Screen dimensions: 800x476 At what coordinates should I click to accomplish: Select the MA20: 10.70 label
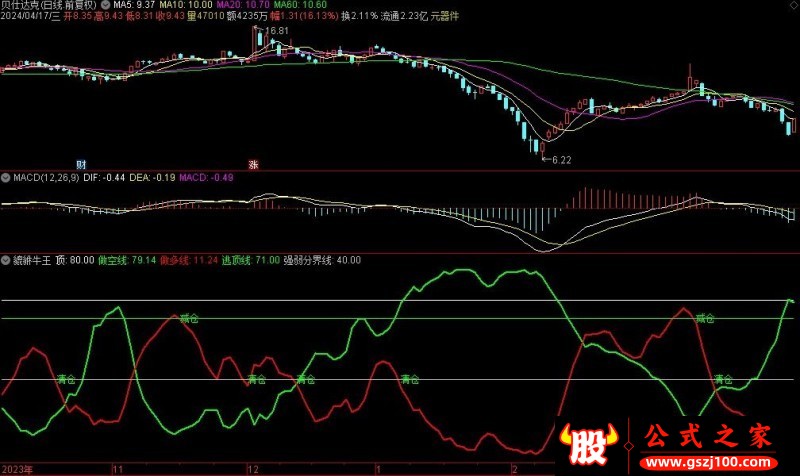tap(243, 5)
